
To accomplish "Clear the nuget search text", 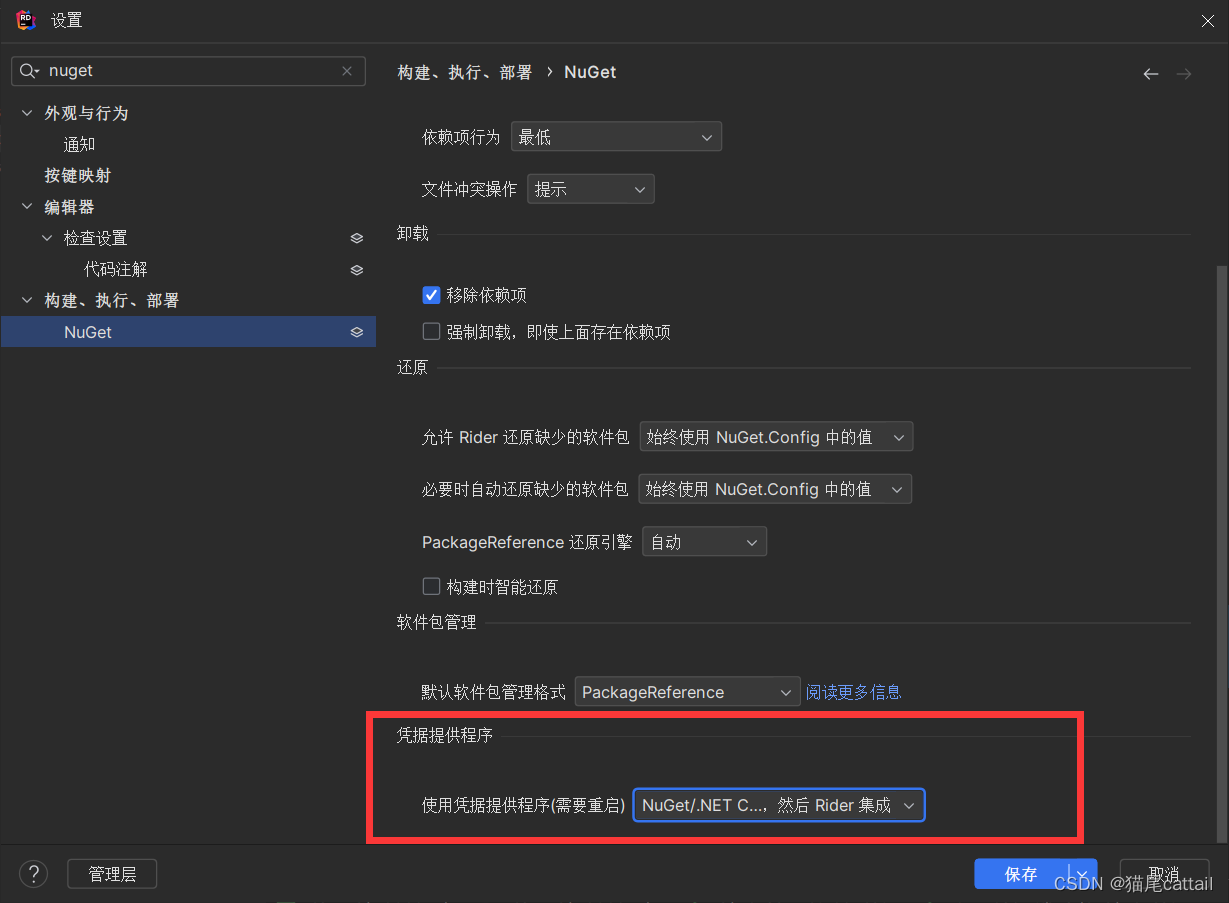I will (347, 71).
